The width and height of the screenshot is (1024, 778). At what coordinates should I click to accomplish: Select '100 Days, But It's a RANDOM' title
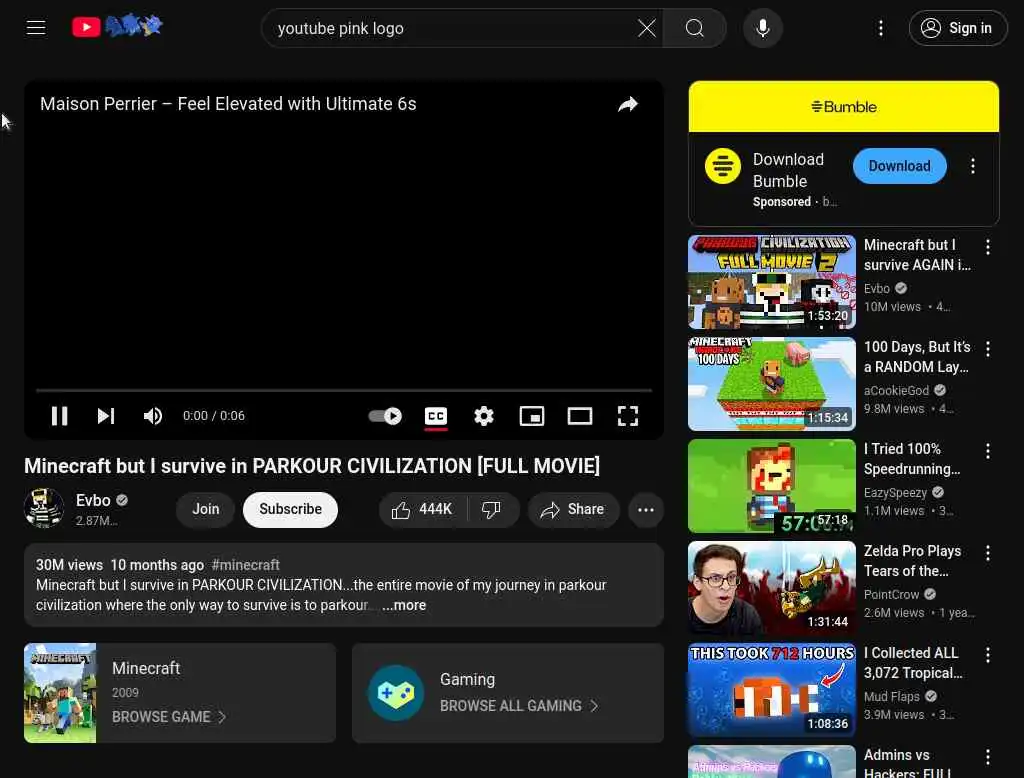[917, 357]
